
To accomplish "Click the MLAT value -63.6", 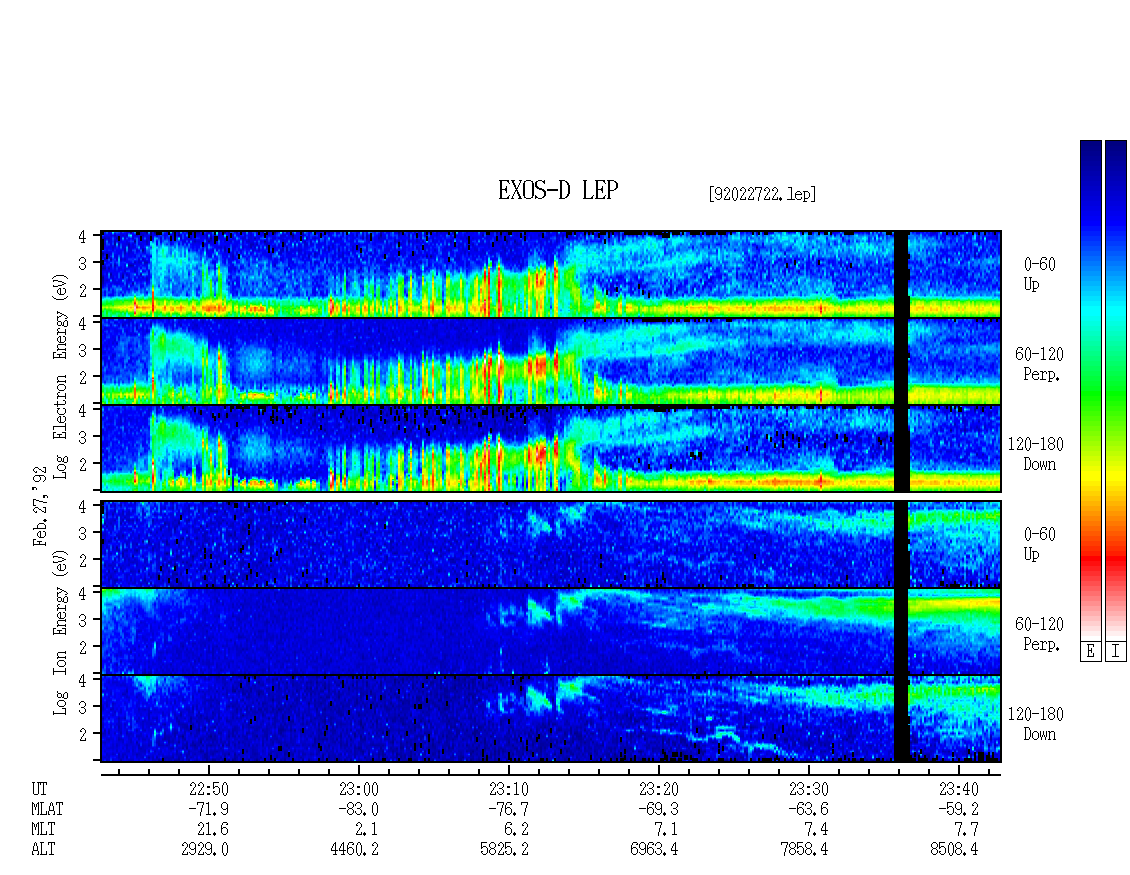I will (x=809, y=809).
